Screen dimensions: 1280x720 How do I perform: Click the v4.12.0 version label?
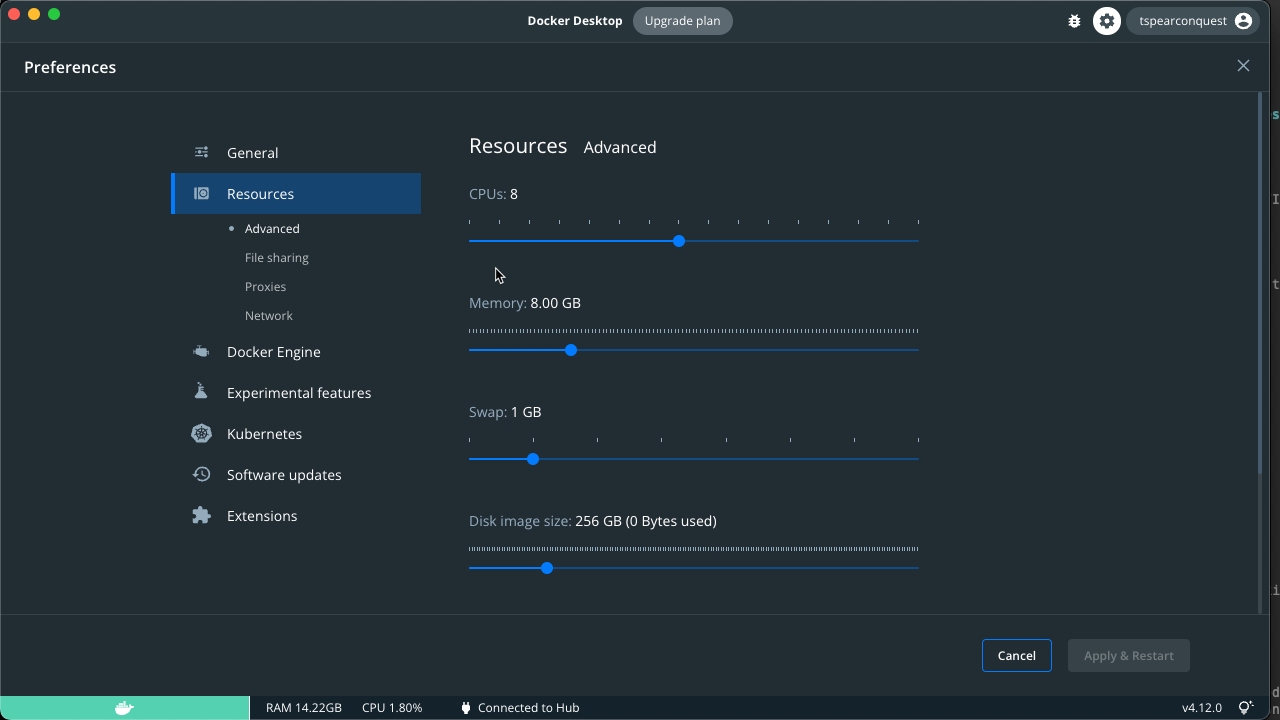point(1201,707)
